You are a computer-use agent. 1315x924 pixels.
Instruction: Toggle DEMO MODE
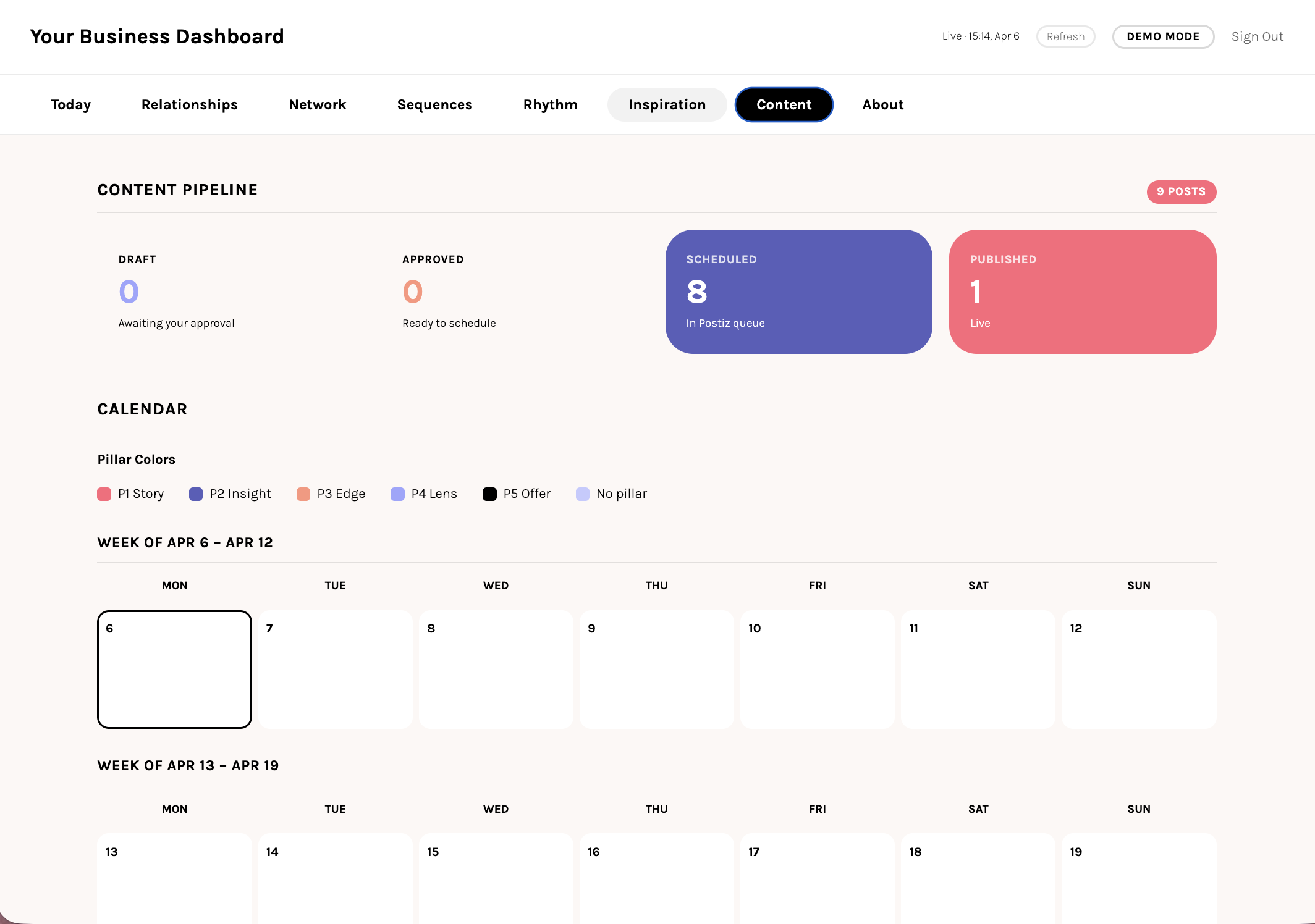(1163, 36)
